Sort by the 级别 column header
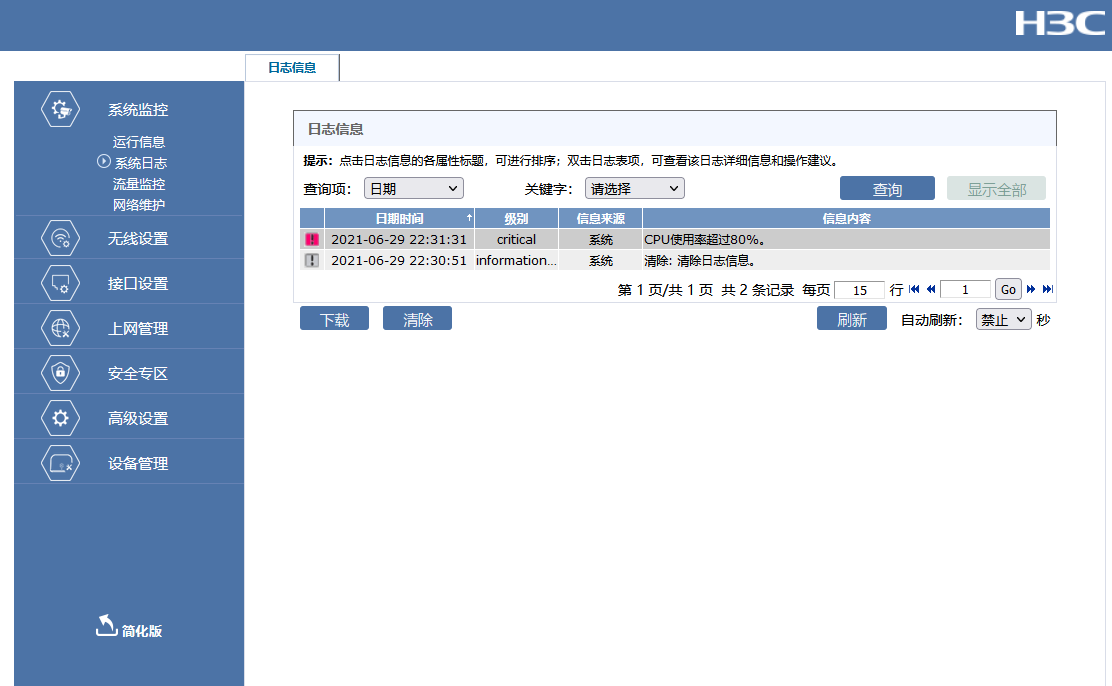 point(516,218)
